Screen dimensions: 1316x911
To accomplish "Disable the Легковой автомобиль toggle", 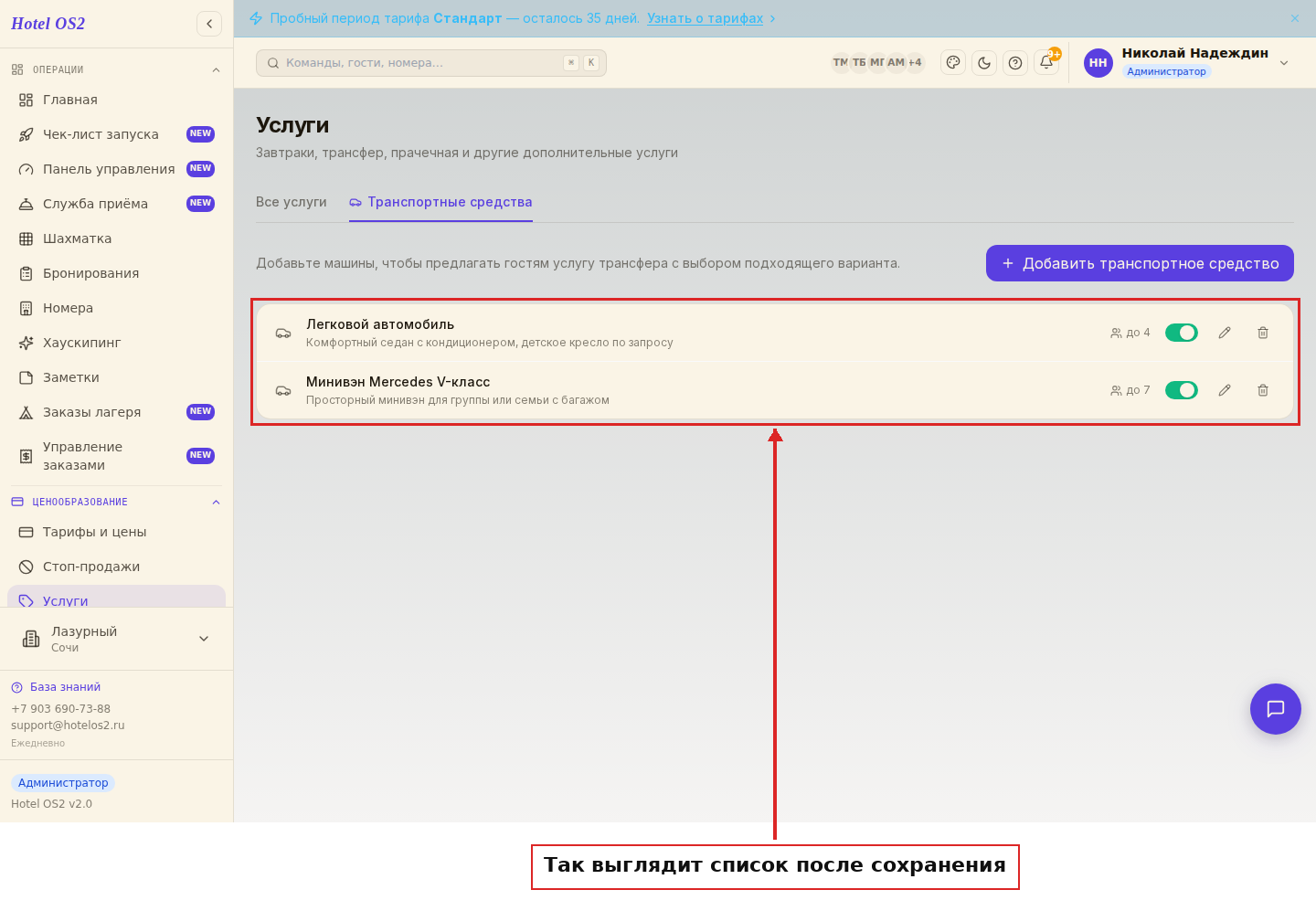I will pos(1182,333).
